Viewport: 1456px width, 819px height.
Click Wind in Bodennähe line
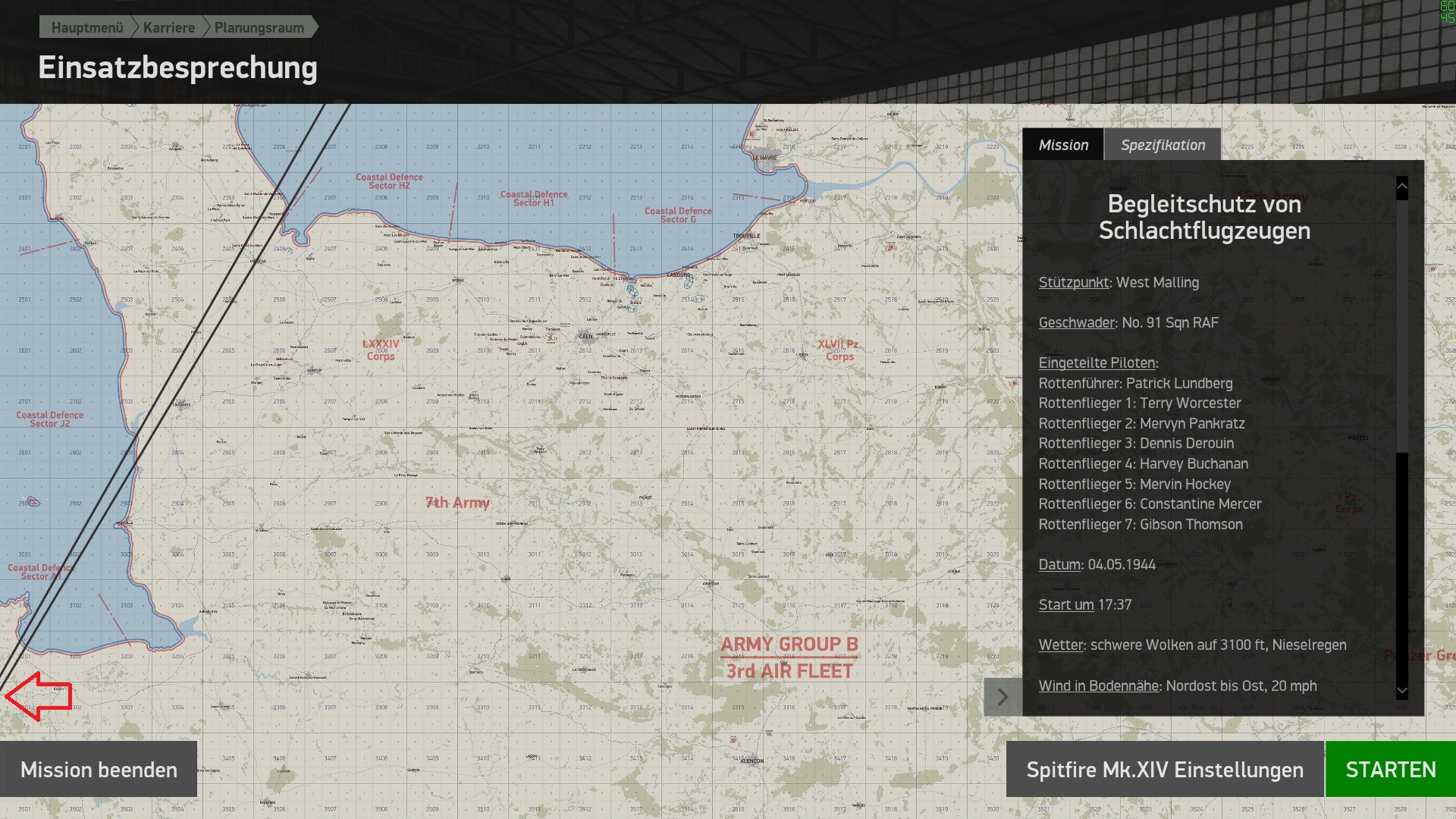pos(1177,686)
